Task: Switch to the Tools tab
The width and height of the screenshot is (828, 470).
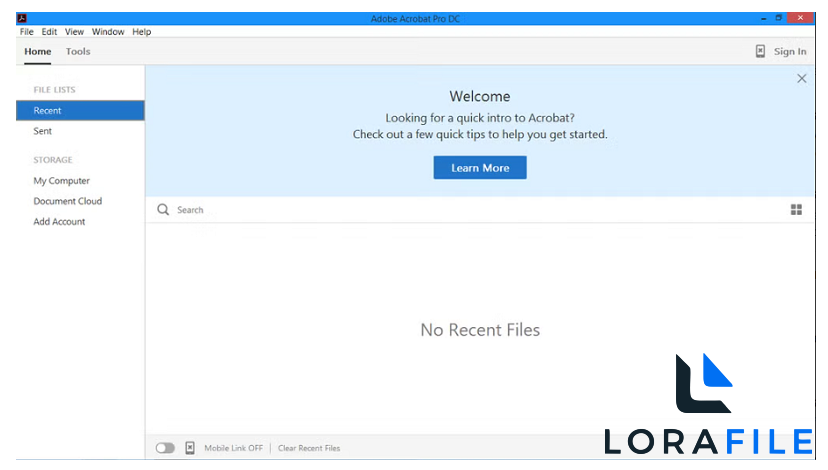Action: click(78, 51)
